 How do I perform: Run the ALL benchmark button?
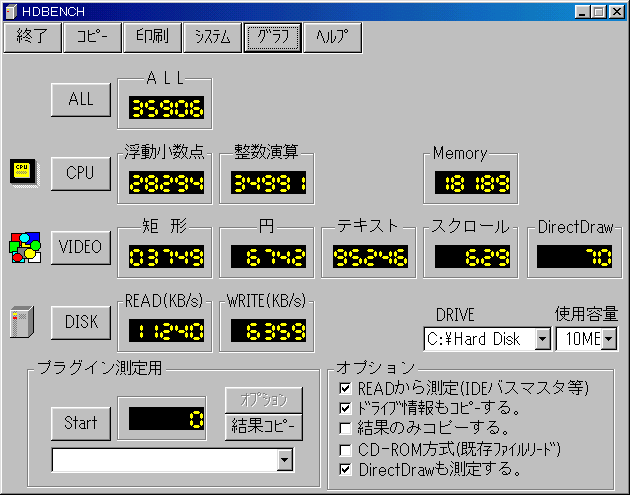coord(81,100)
